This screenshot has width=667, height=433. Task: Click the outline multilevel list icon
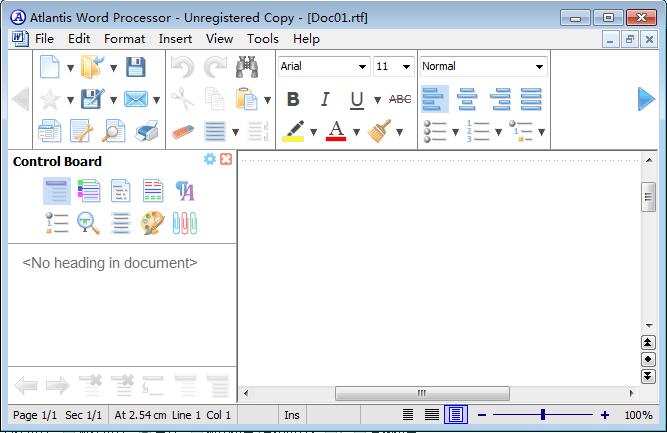tap(521, 131)
